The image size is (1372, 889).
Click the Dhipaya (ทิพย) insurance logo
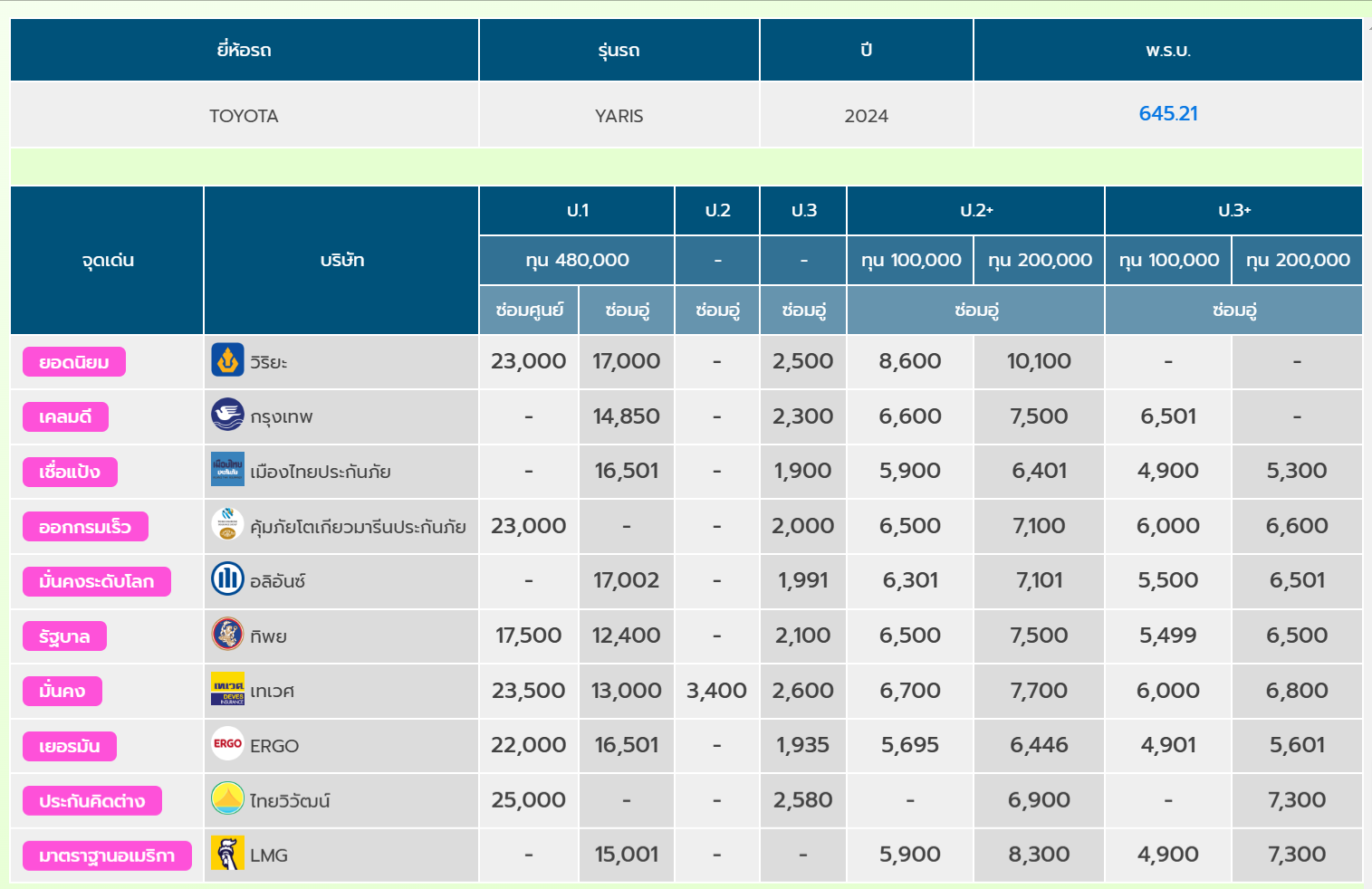coord(227,634)
